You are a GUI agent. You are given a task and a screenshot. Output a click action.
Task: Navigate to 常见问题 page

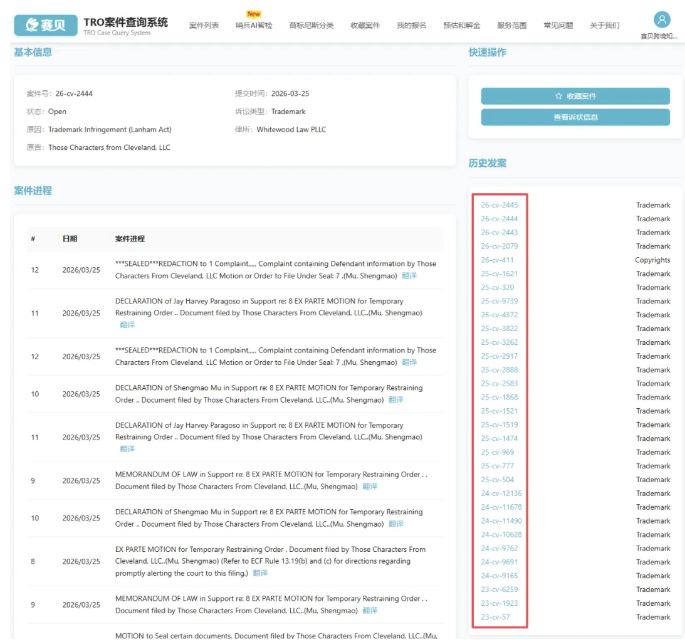(558, 25)
